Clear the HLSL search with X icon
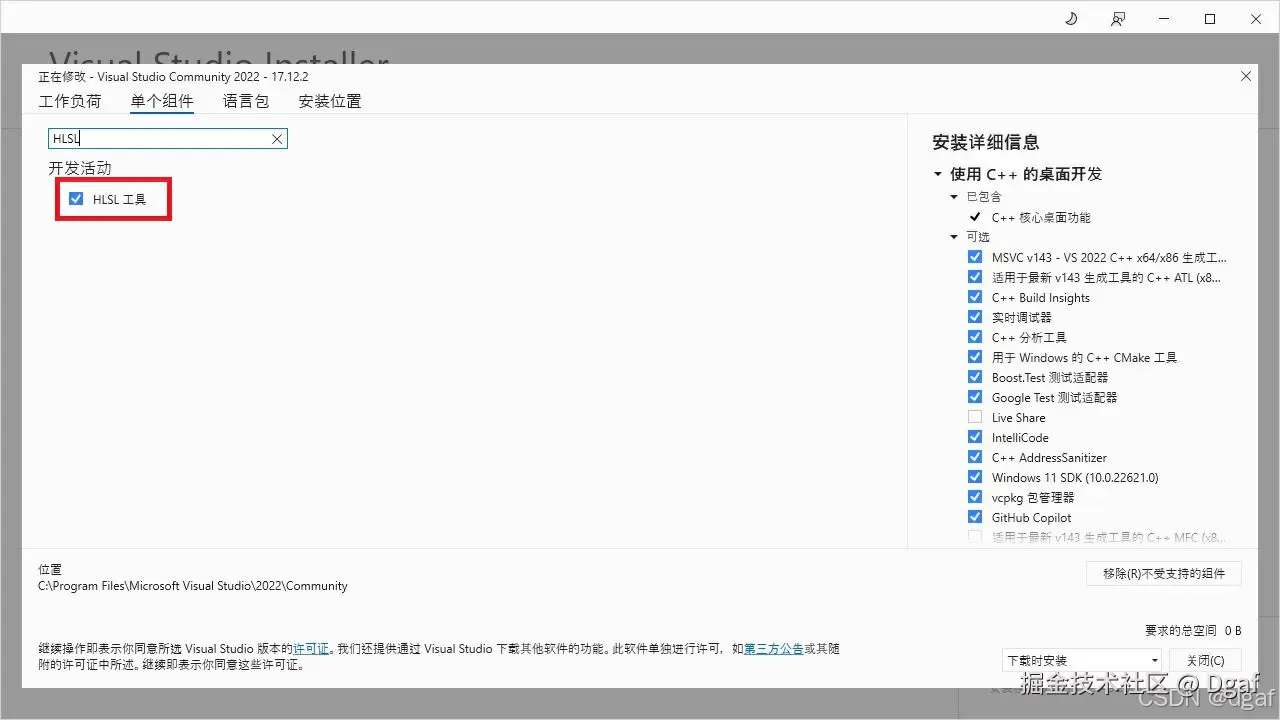The image size is (1280, 720). [x=277, y=138]
